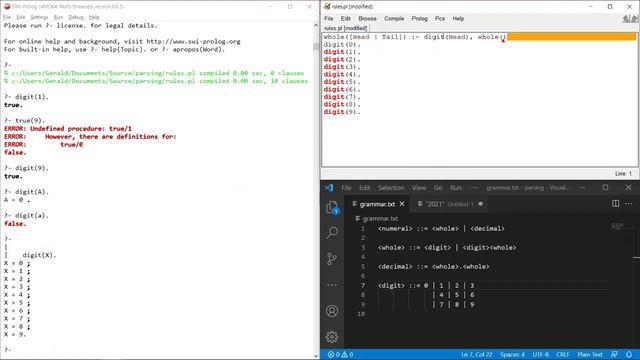
Task: Split the VS Code editor right
Action: click(615, 203)
